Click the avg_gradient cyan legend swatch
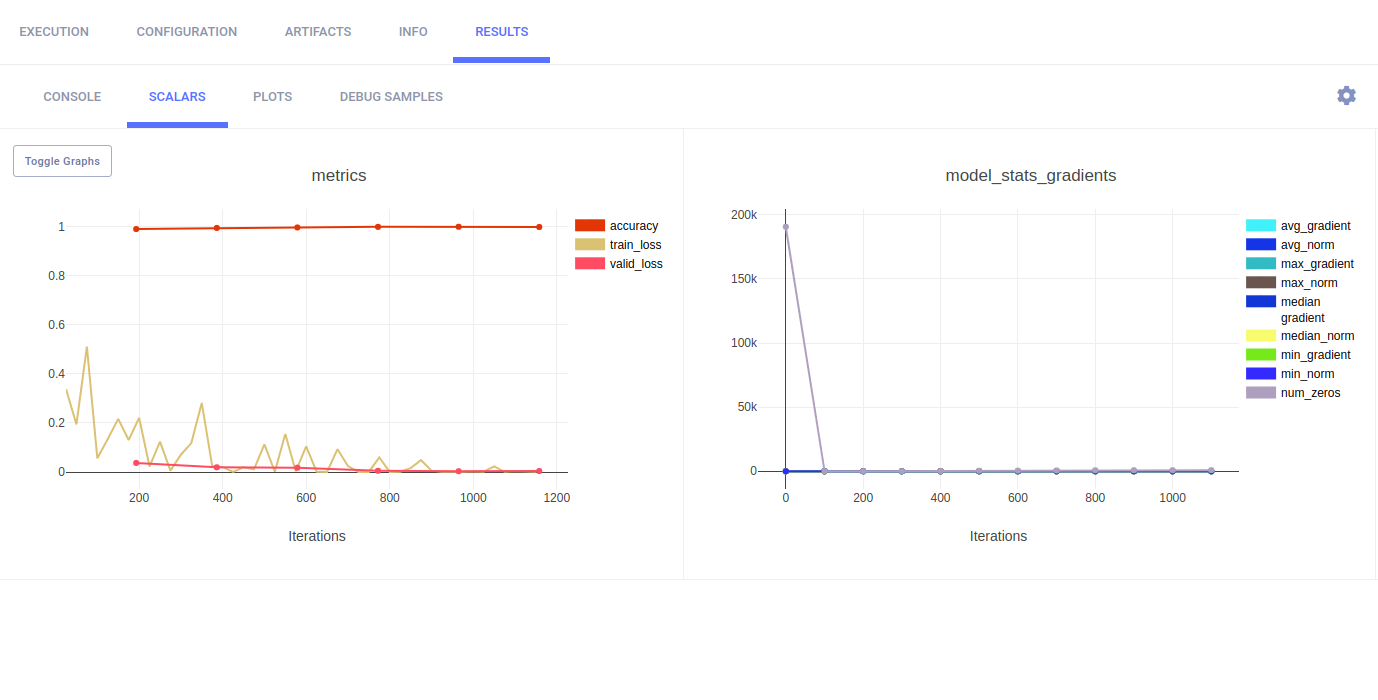Viewport: 1378px width, 700px height. point(1260,226)
